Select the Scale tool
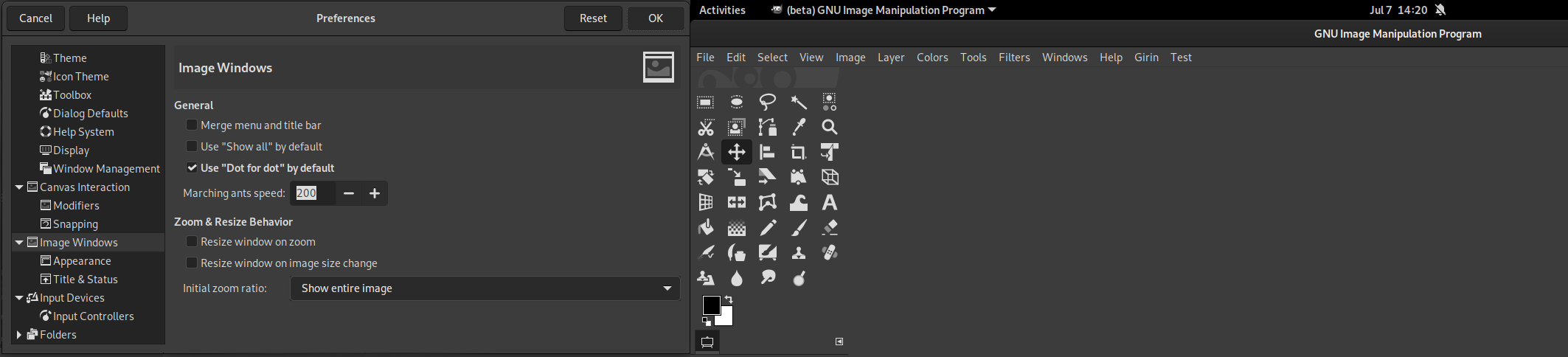 [737, 177]
